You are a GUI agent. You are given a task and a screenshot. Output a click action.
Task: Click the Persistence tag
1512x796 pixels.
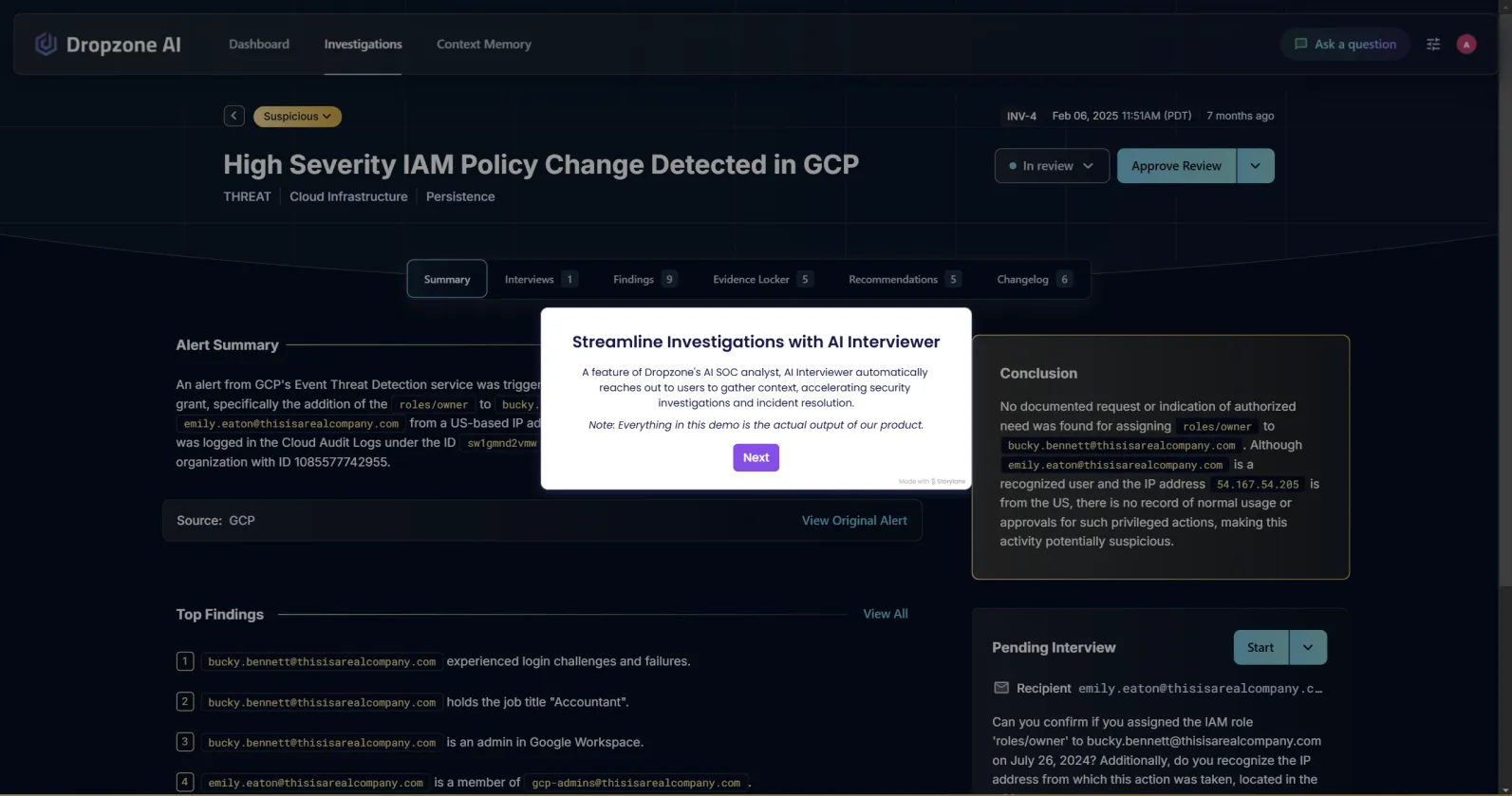point(460,196)
